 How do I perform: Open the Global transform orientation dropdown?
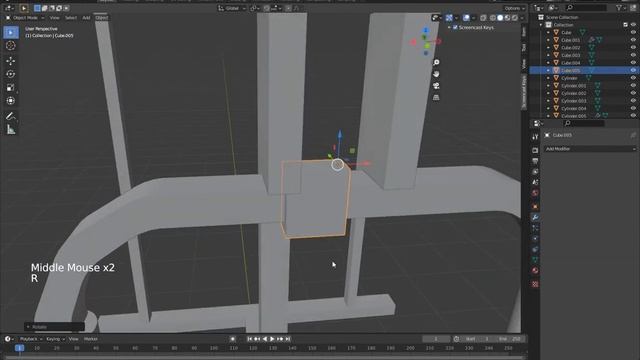232,8
